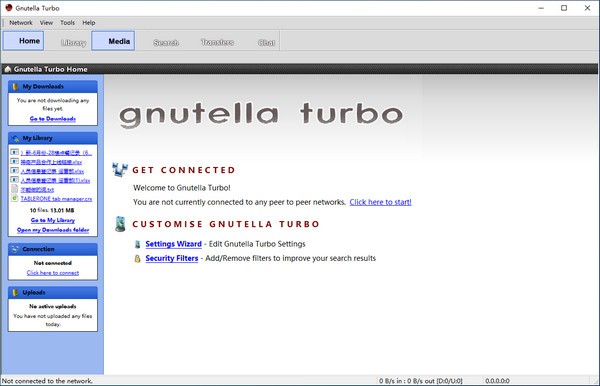600x386 pixels.
Task: Click the '0 B/s in : 0 B/s out' status text
Action: pyautogui.click(x=421, y=381)
